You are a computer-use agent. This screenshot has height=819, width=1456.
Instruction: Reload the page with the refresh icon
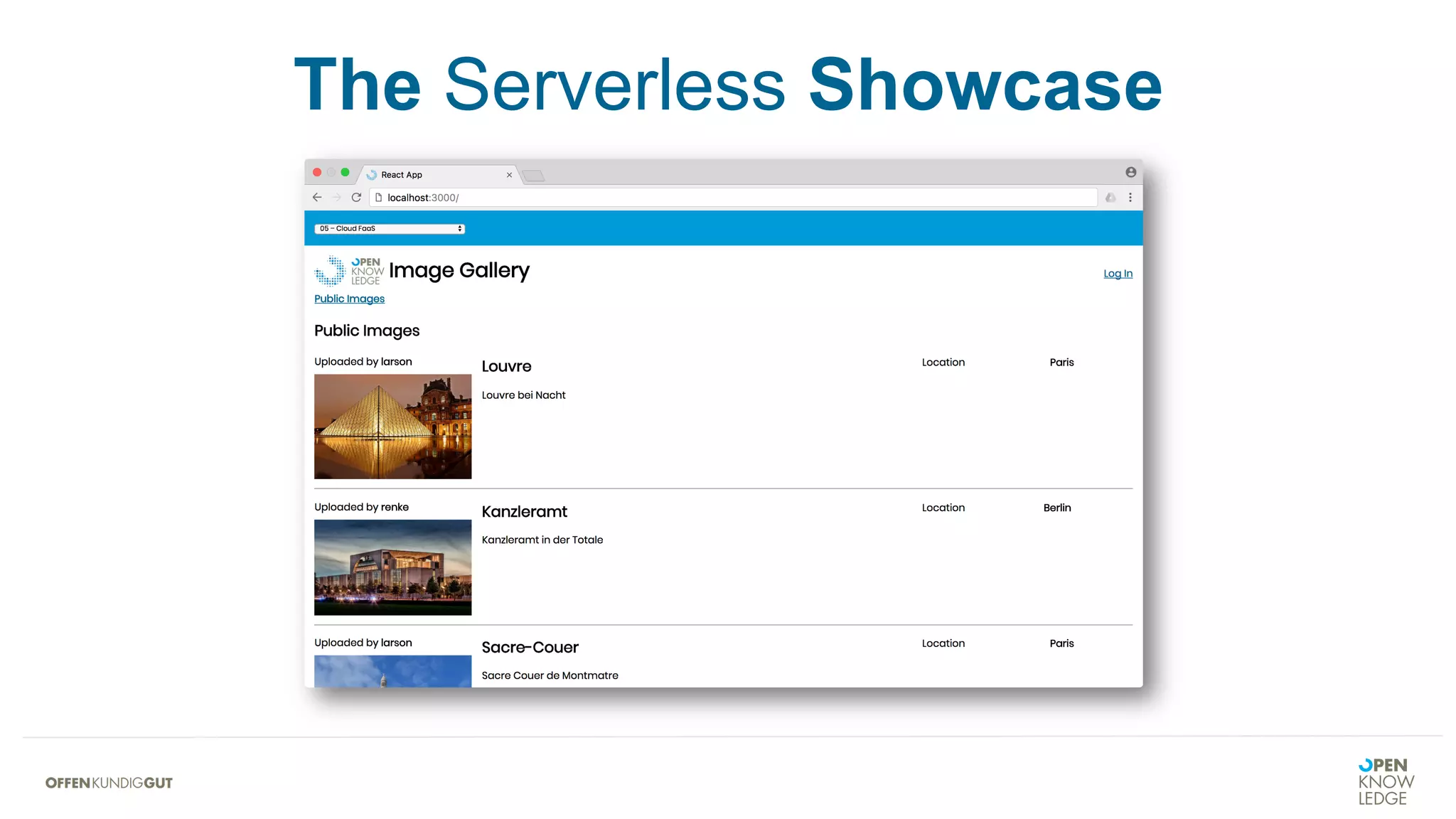click(x=356, y=198)
